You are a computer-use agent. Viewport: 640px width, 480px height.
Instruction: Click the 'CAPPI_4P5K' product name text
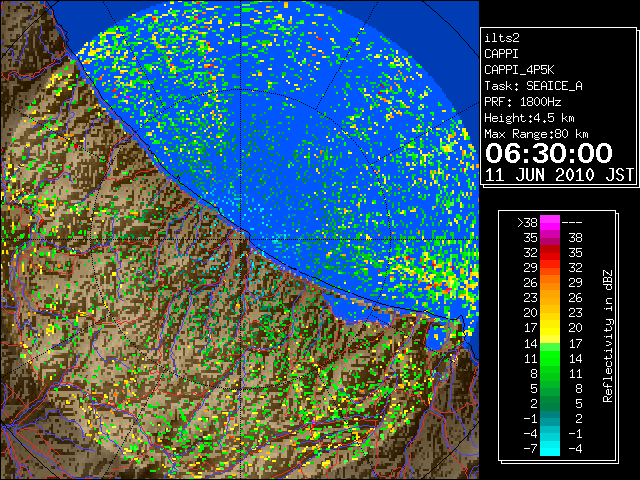(519, 70)
